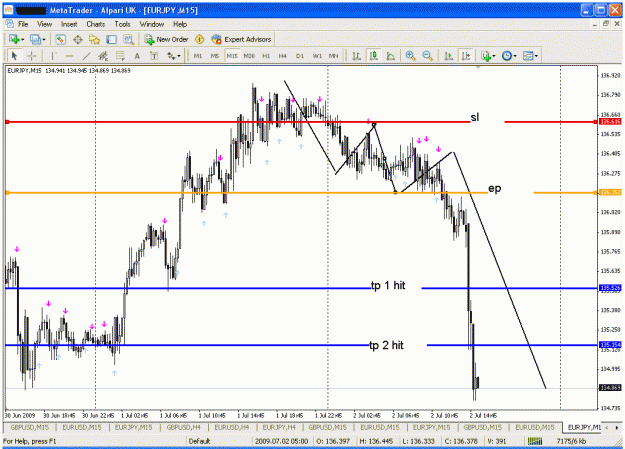Open the View menu
Image resolution: width=625 pixels, height=449 pixels.
pos(45,24)
